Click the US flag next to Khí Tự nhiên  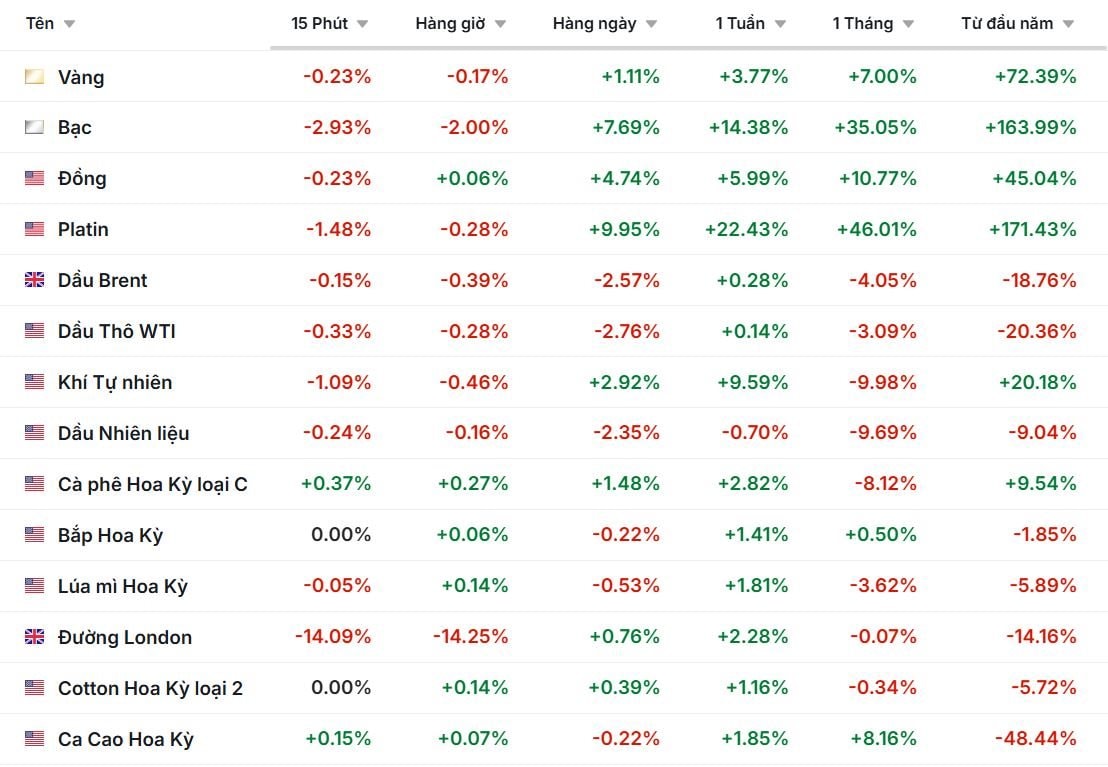coord(35,382)
